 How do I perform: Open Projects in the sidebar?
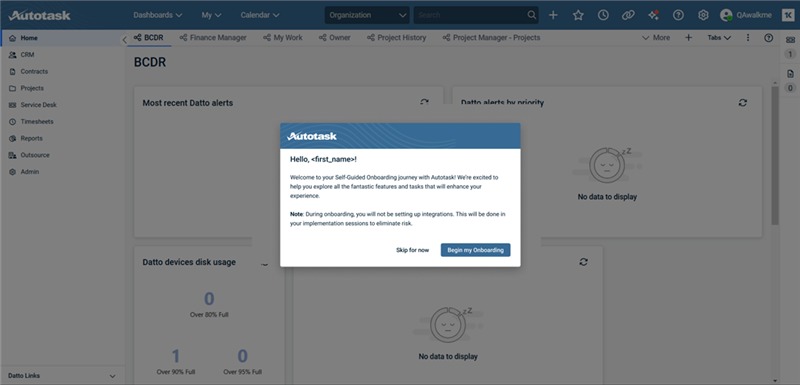[x=62, y=88]
